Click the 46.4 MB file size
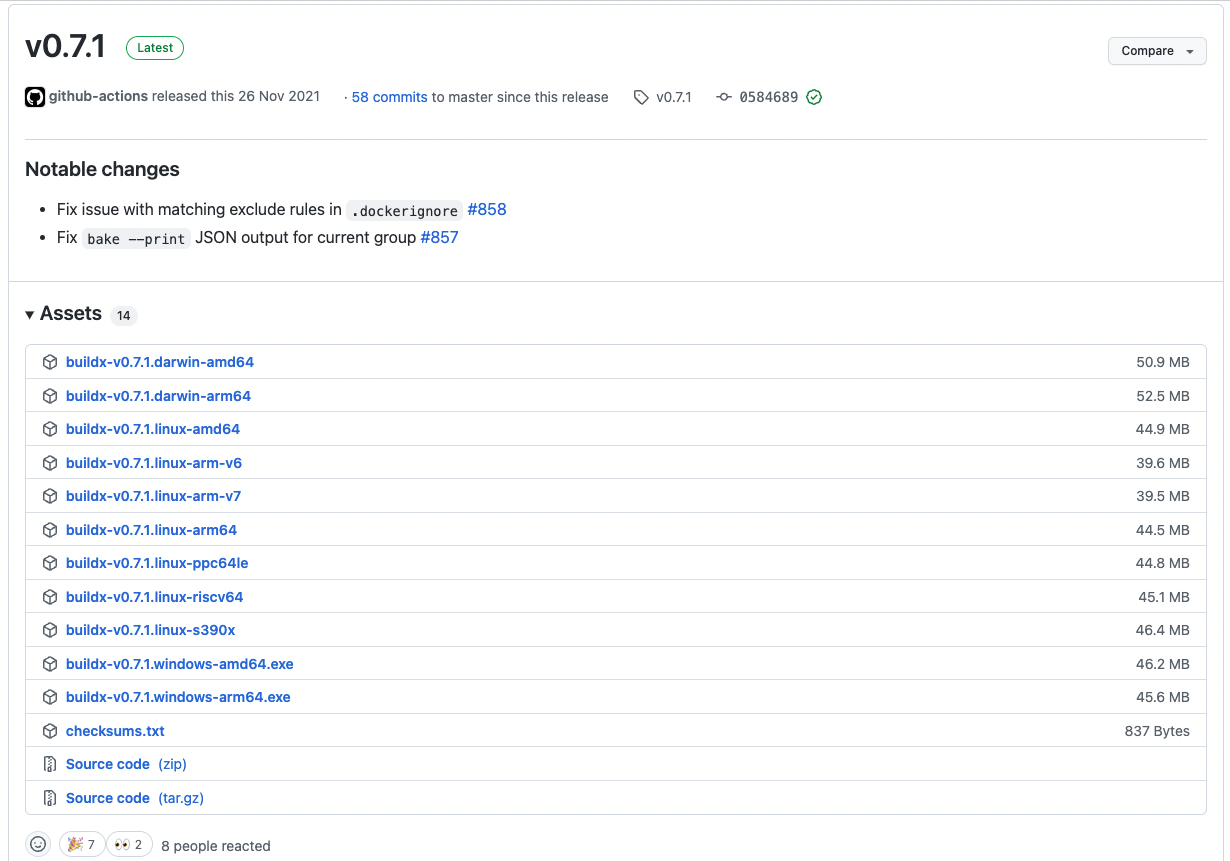1230x861 pixels. click(1163, 630)
